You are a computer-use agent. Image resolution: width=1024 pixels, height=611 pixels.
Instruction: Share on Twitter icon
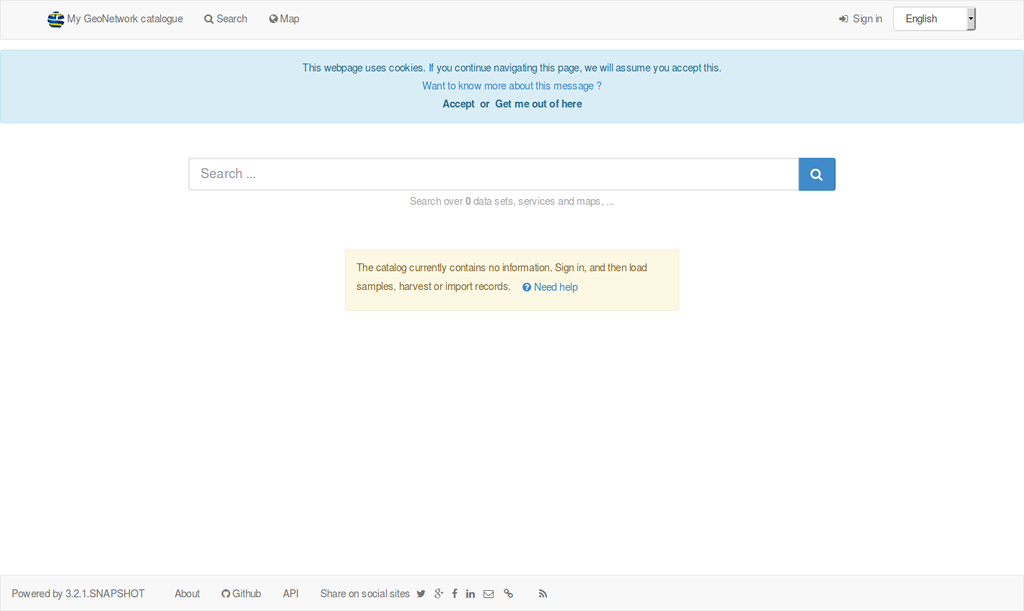point(421,593)
